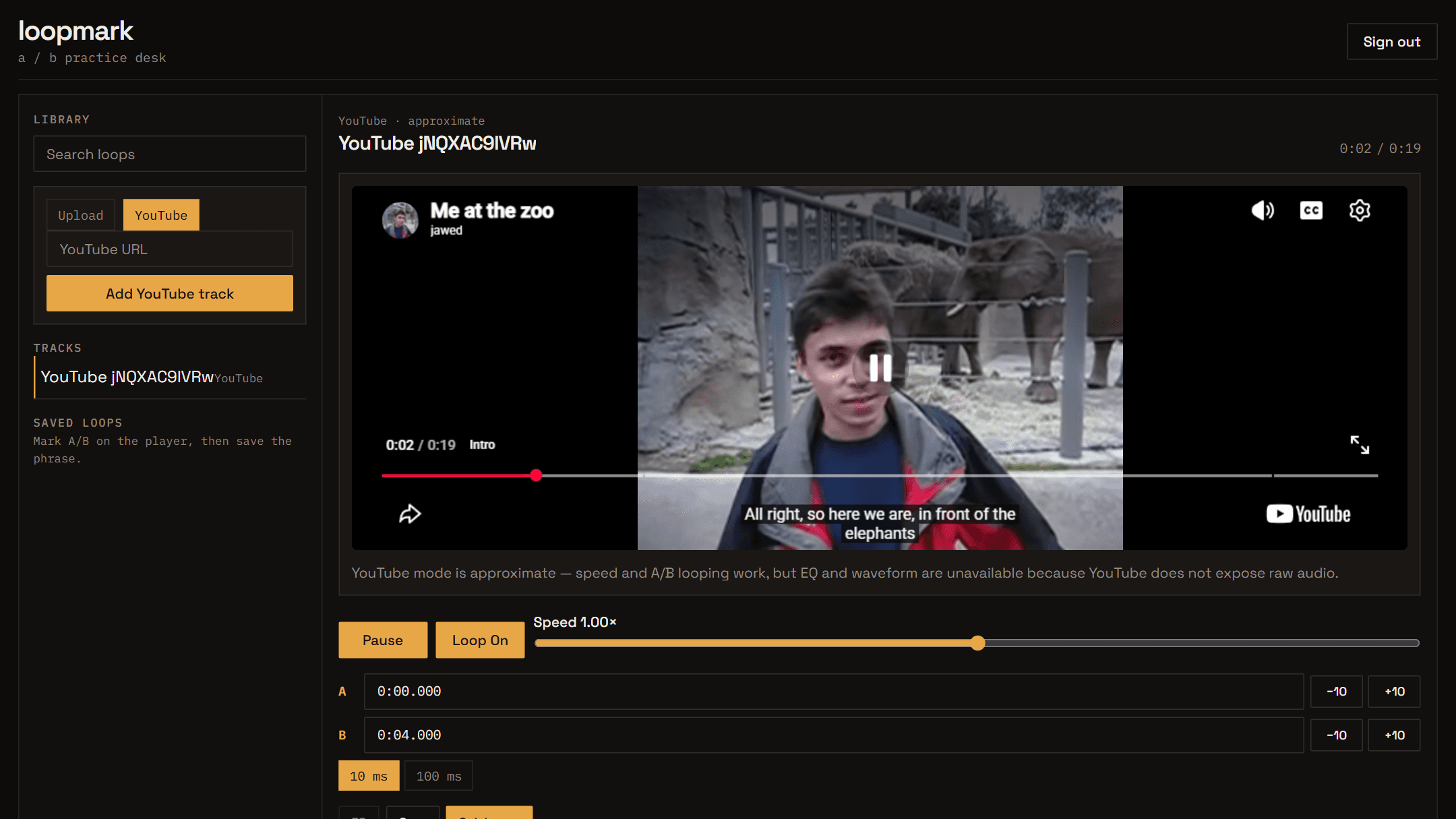Sign out of loopmark
The image size is (1456, 819).
coord(1392,42)
